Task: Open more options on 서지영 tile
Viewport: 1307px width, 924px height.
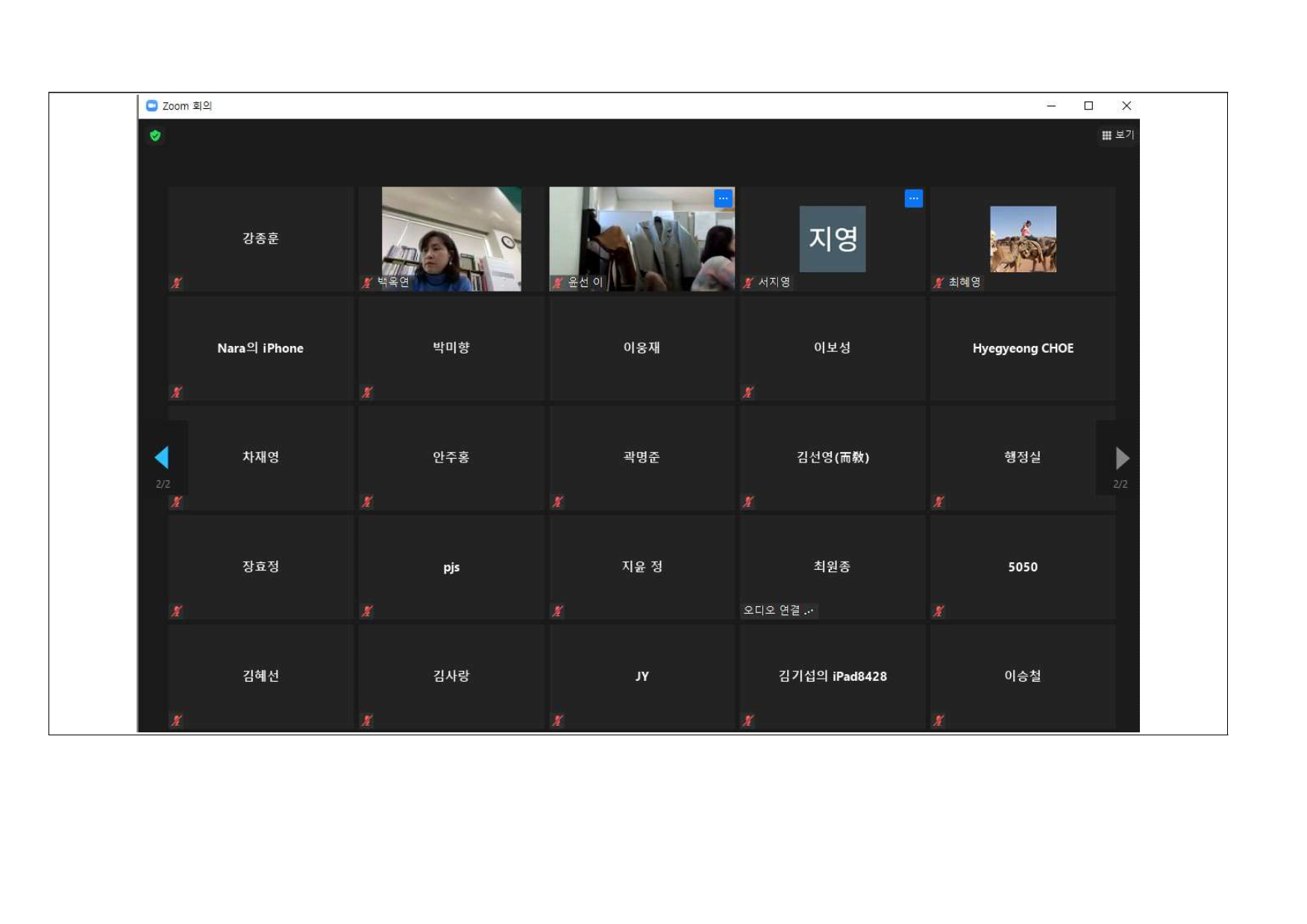Action: 913,198
